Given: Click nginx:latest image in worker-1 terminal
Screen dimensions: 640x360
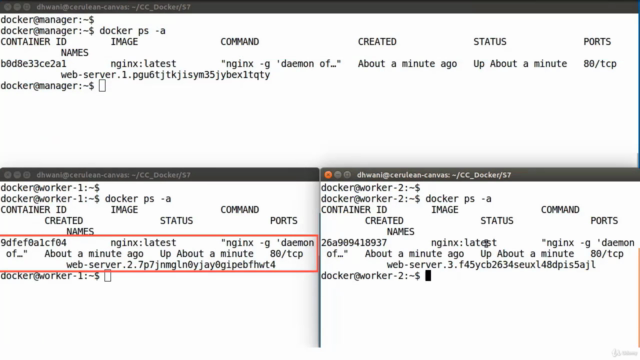Looking at the screenshot, I should [143, 243].
